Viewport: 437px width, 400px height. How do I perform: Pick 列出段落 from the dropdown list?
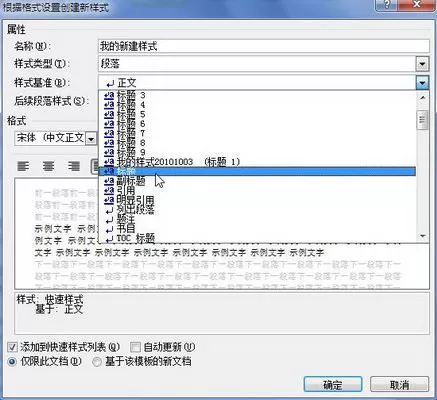(x=257, y=210)
